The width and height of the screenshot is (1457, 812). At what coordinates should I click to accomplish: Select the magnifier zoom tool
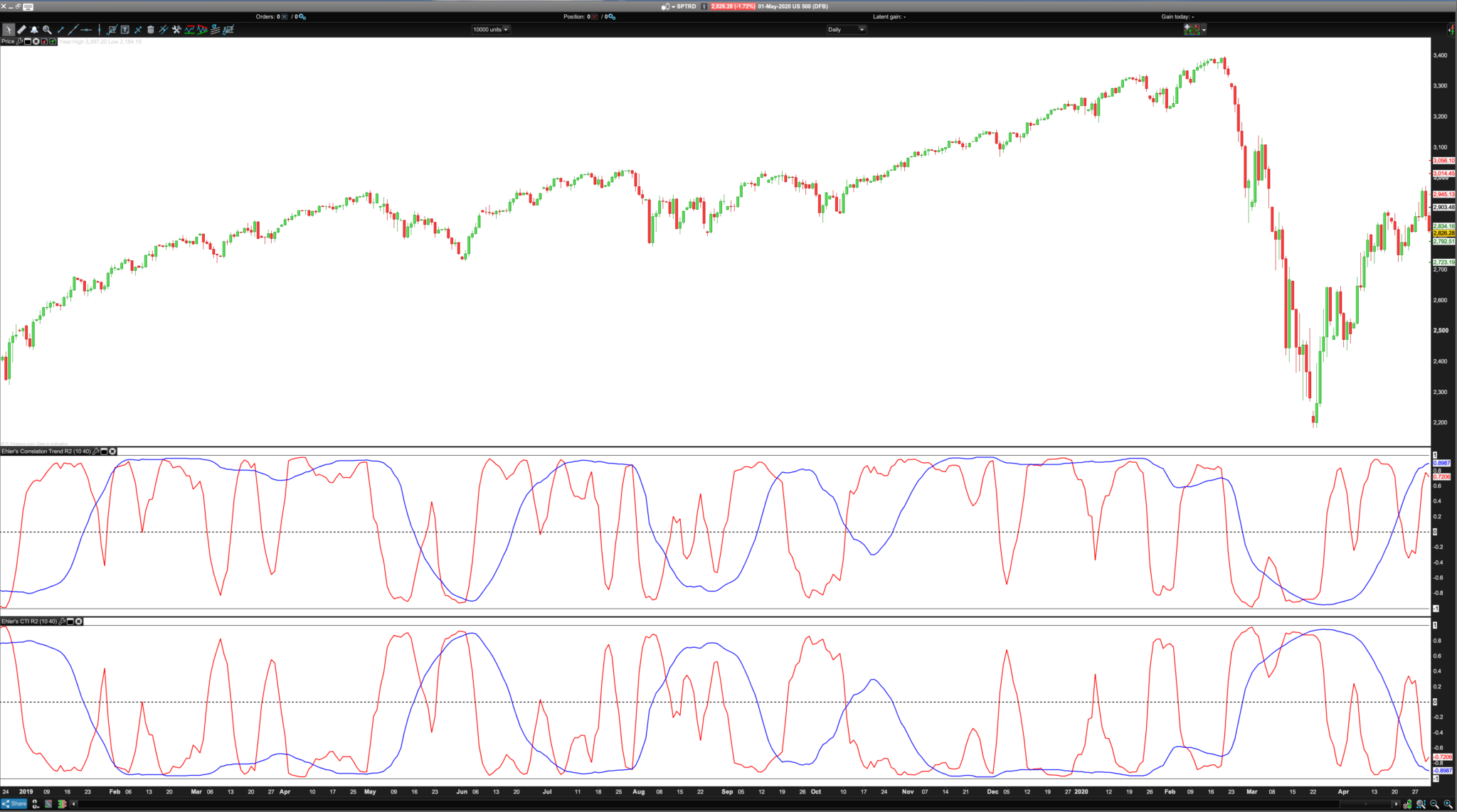[x=47, y=30]
